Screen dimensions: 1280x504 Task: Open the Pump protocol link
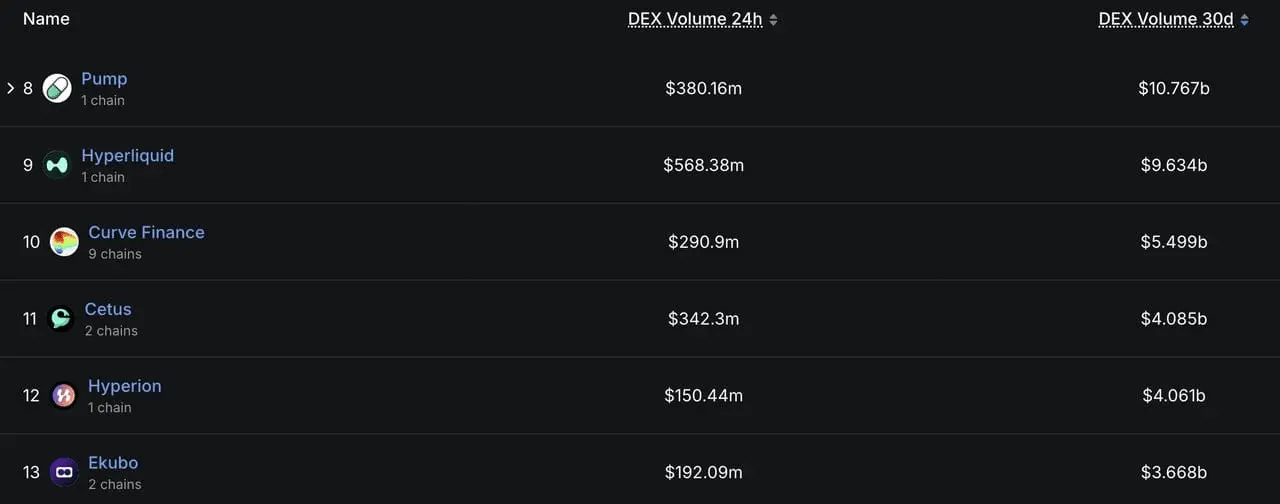104,79
